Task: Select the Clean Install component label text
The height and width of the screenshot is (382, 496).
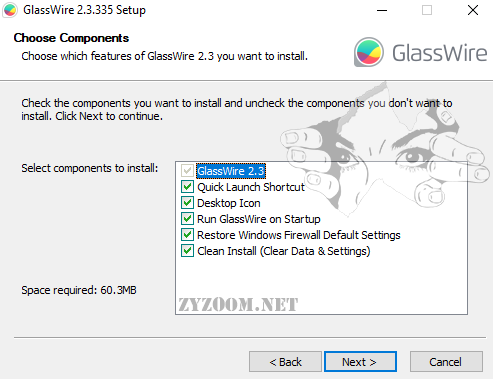Action: pyautogui.click(x=284, y=251)
